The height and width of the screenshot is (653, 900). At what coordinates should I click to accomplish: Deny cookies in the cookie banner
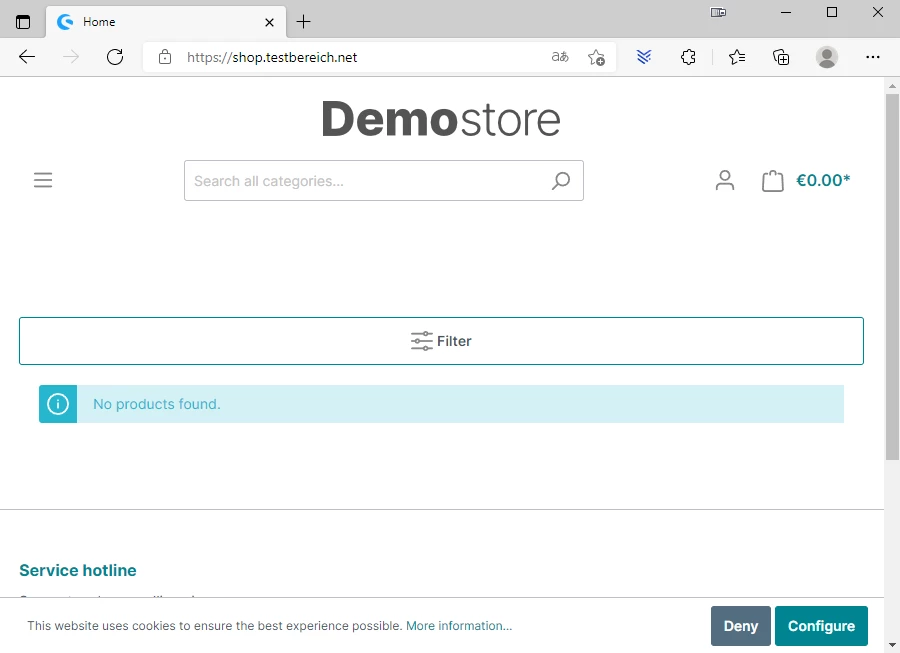tap(740, 626)
